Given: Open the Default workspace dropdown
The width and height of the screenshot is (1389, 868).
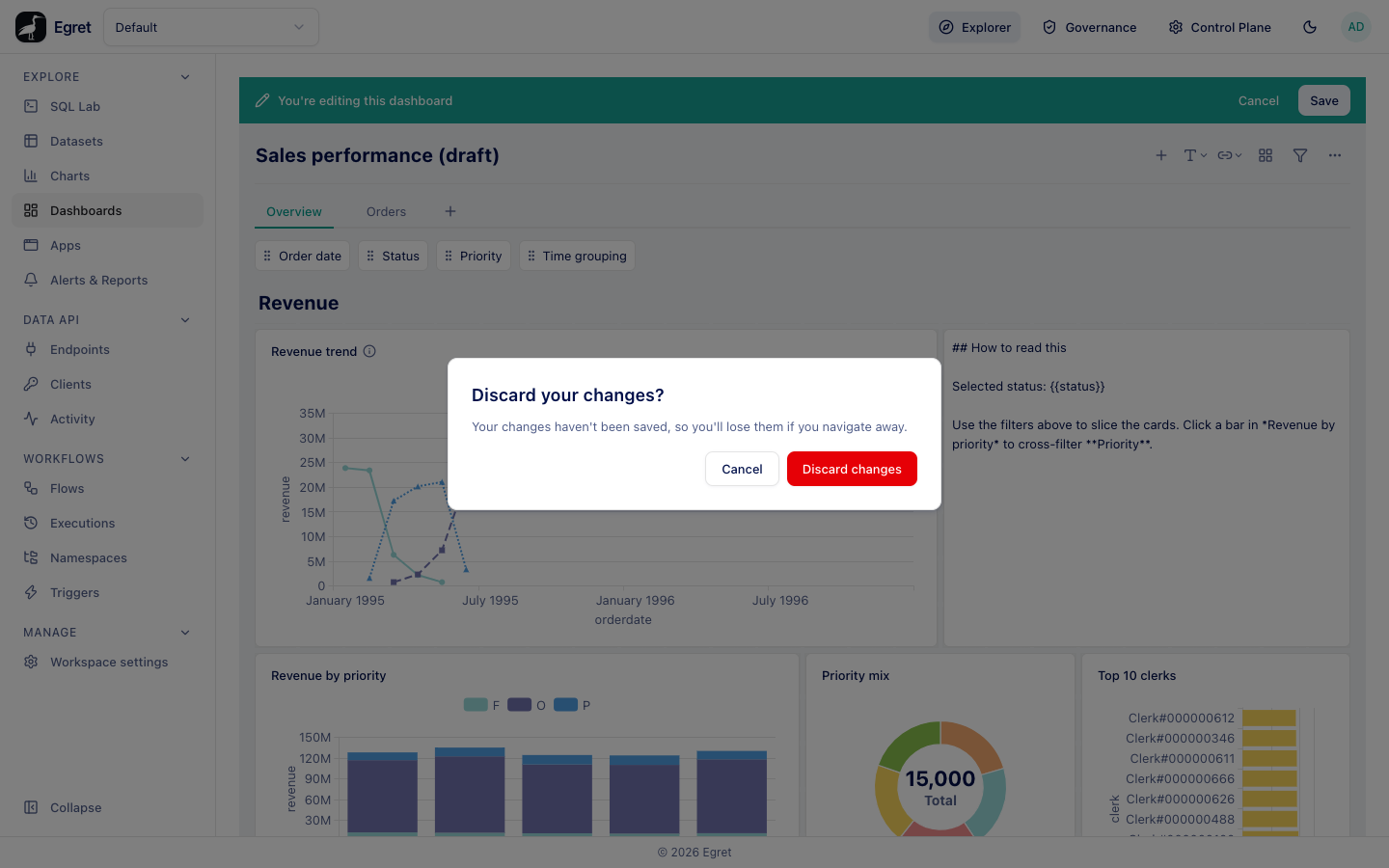Looking at the screenshot, I should coord(211,27).
